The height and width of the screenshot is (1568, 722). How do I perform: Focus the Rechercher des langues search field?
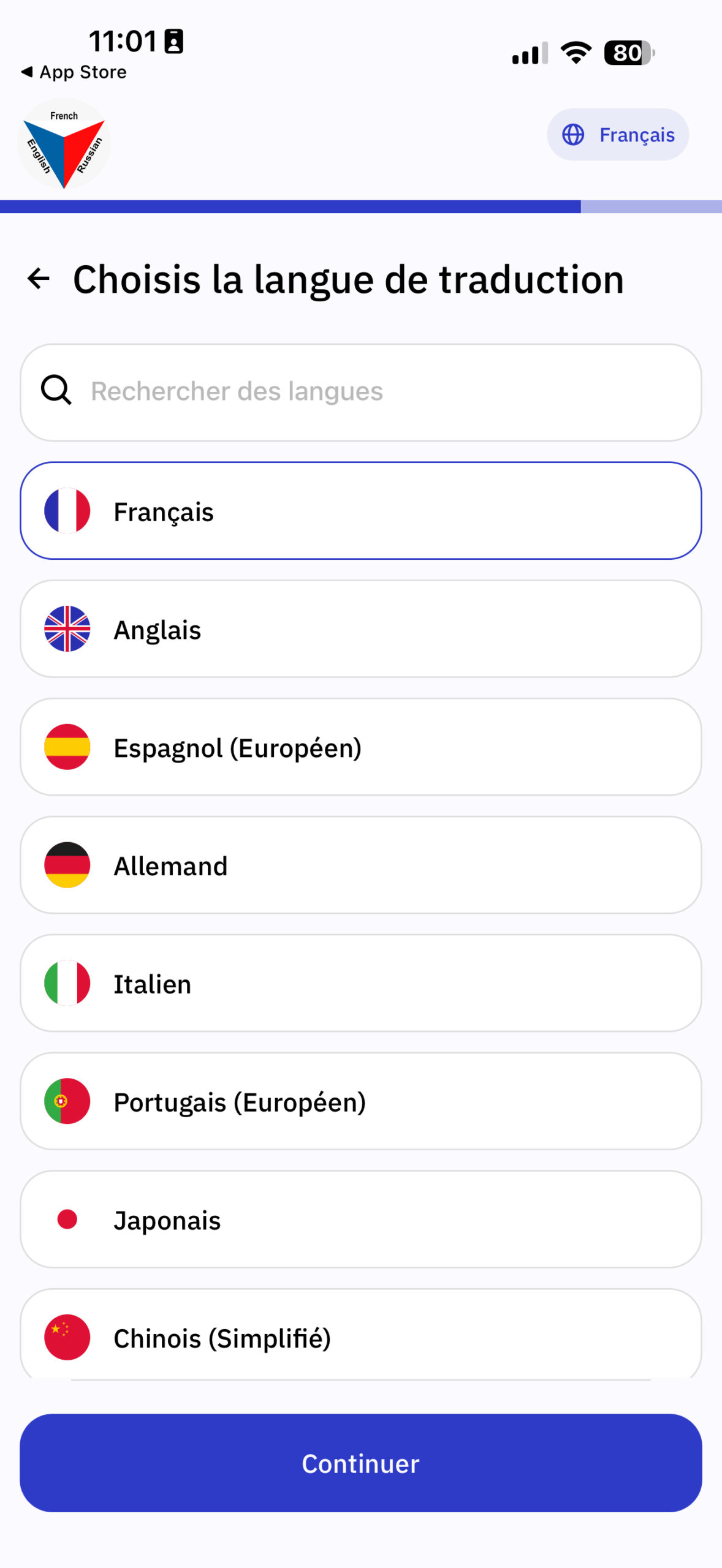(x=380, y=392)
